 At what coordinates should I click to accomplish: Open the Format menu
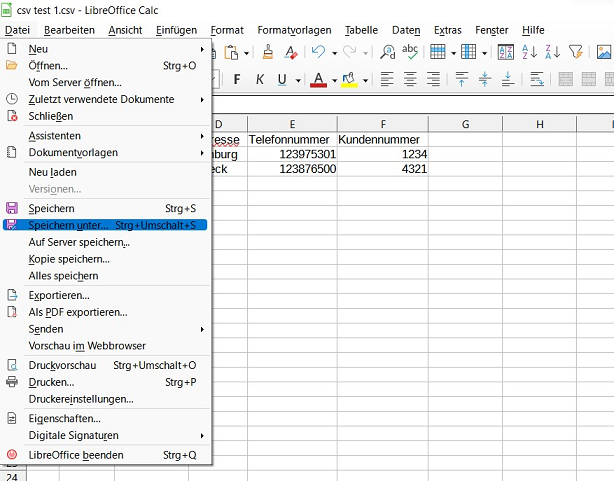[x=227, y=30]
